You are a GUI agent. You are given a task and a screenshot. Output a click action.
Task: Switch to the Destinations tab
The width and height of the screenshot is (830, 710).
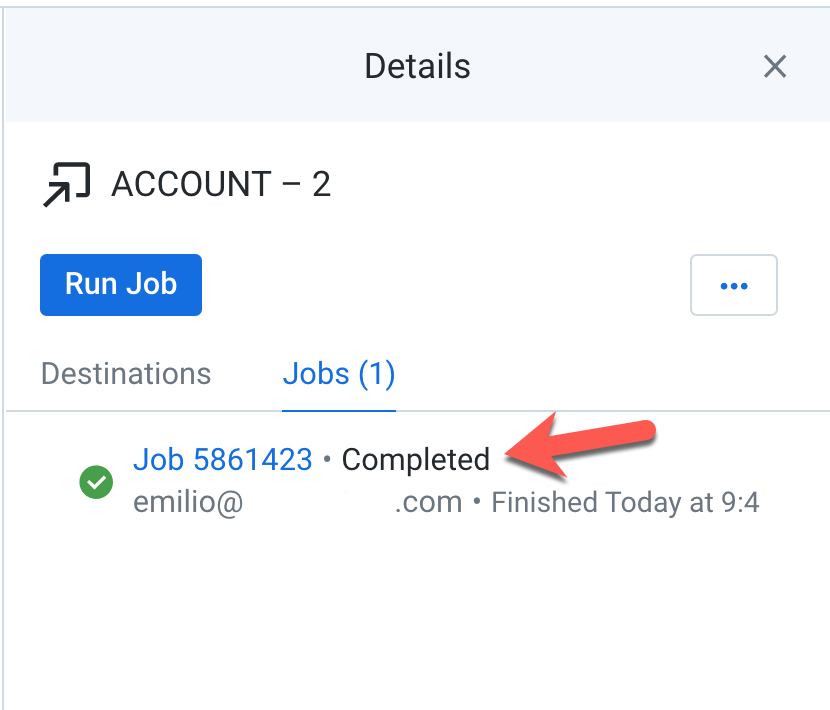(126, 374)
